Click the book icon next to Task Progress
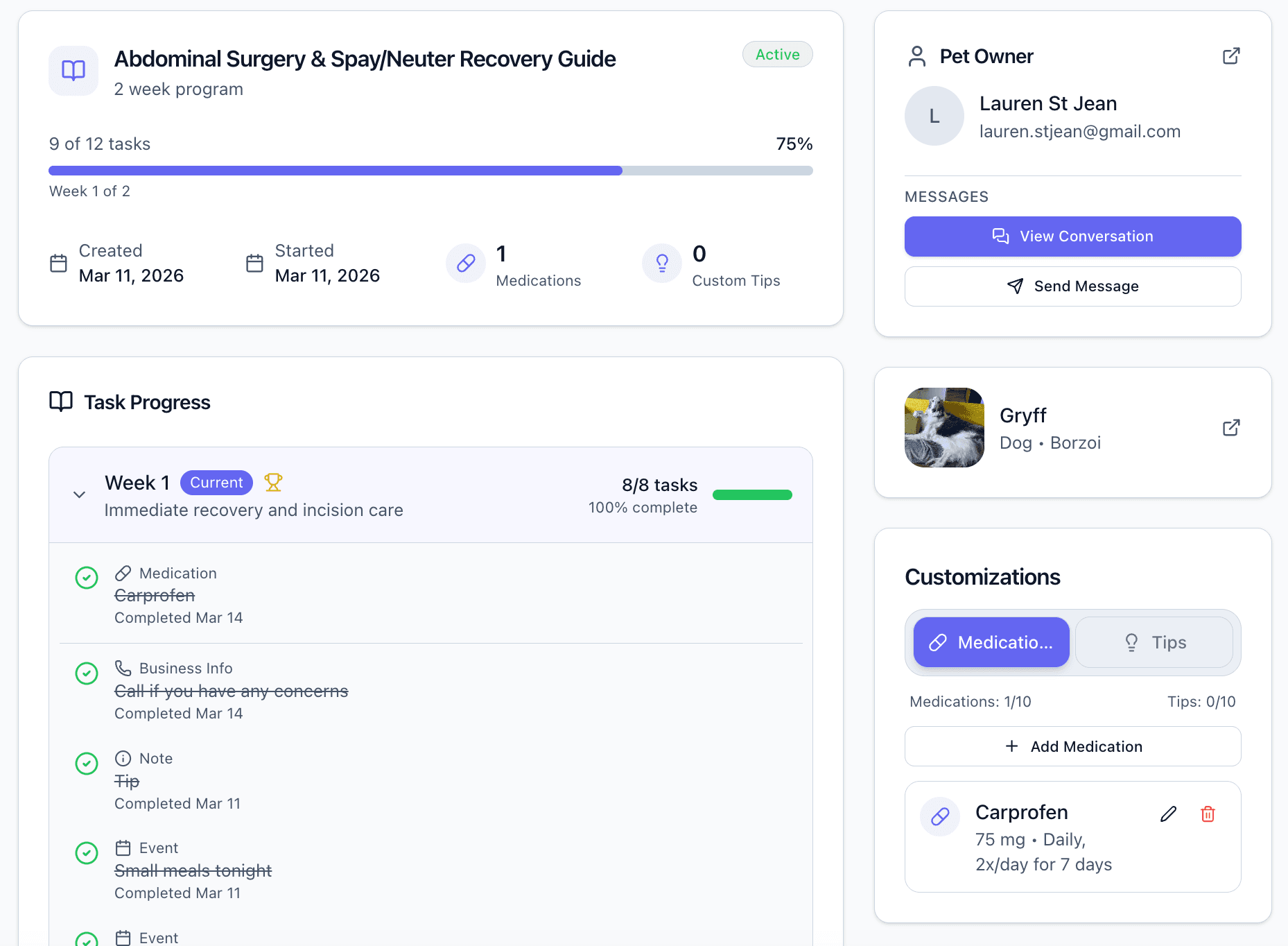This screenshot has height=946, width=1288. tap(60, 402)
